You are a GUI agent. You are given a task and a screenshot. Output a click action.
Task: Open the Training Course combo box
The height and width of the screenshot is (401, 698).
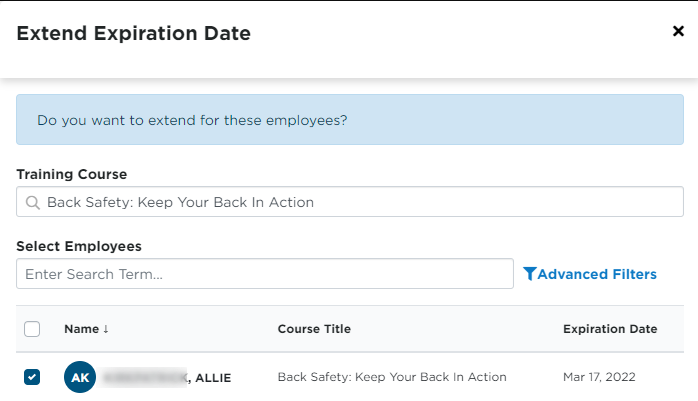click(350, 202)
